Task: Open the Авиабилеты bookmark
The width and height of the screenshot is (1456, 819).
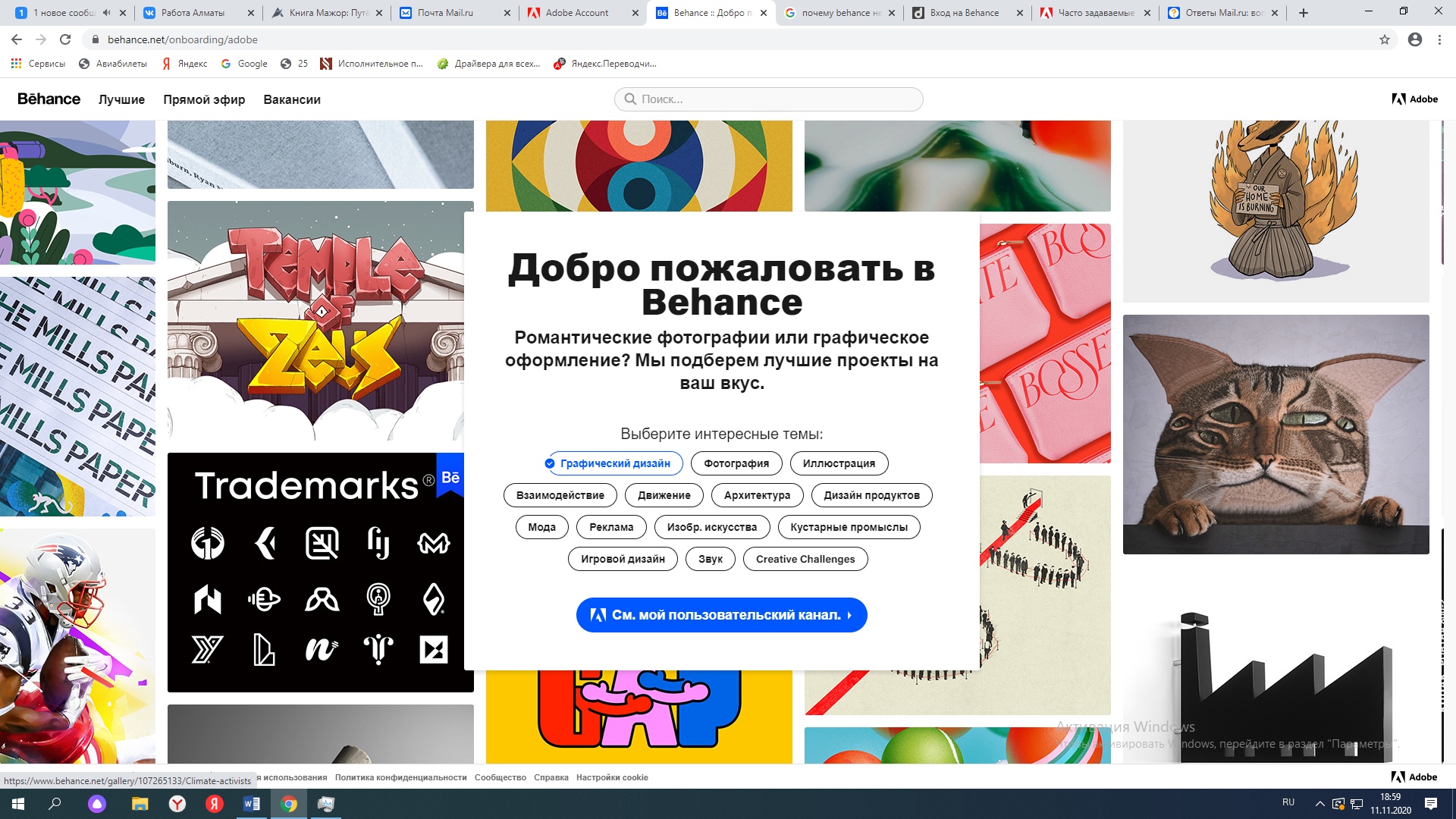Action: [x=113, y=64]
